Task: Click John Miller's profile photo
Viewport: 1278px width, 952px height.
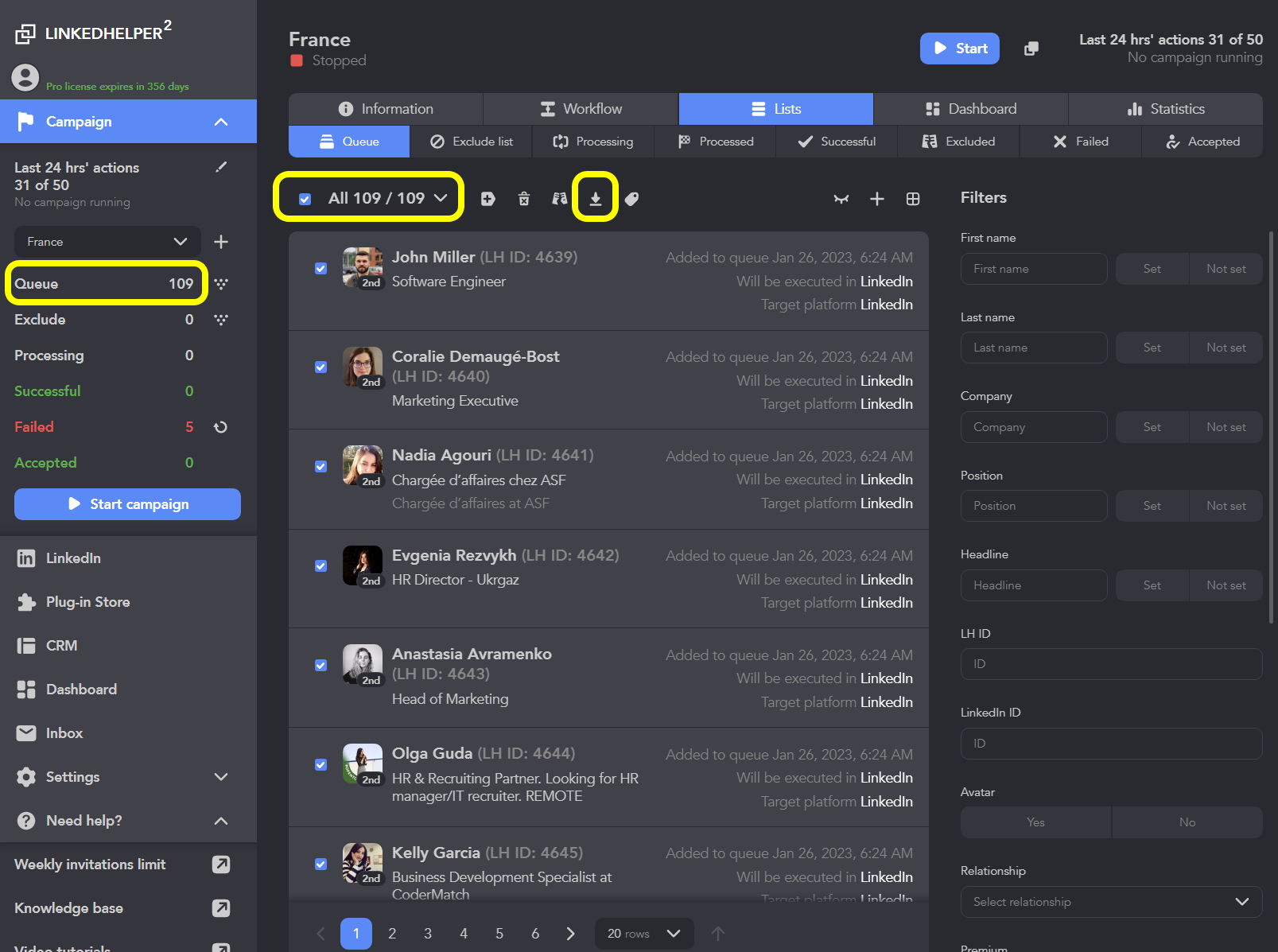Action: [x=363, y=266]
